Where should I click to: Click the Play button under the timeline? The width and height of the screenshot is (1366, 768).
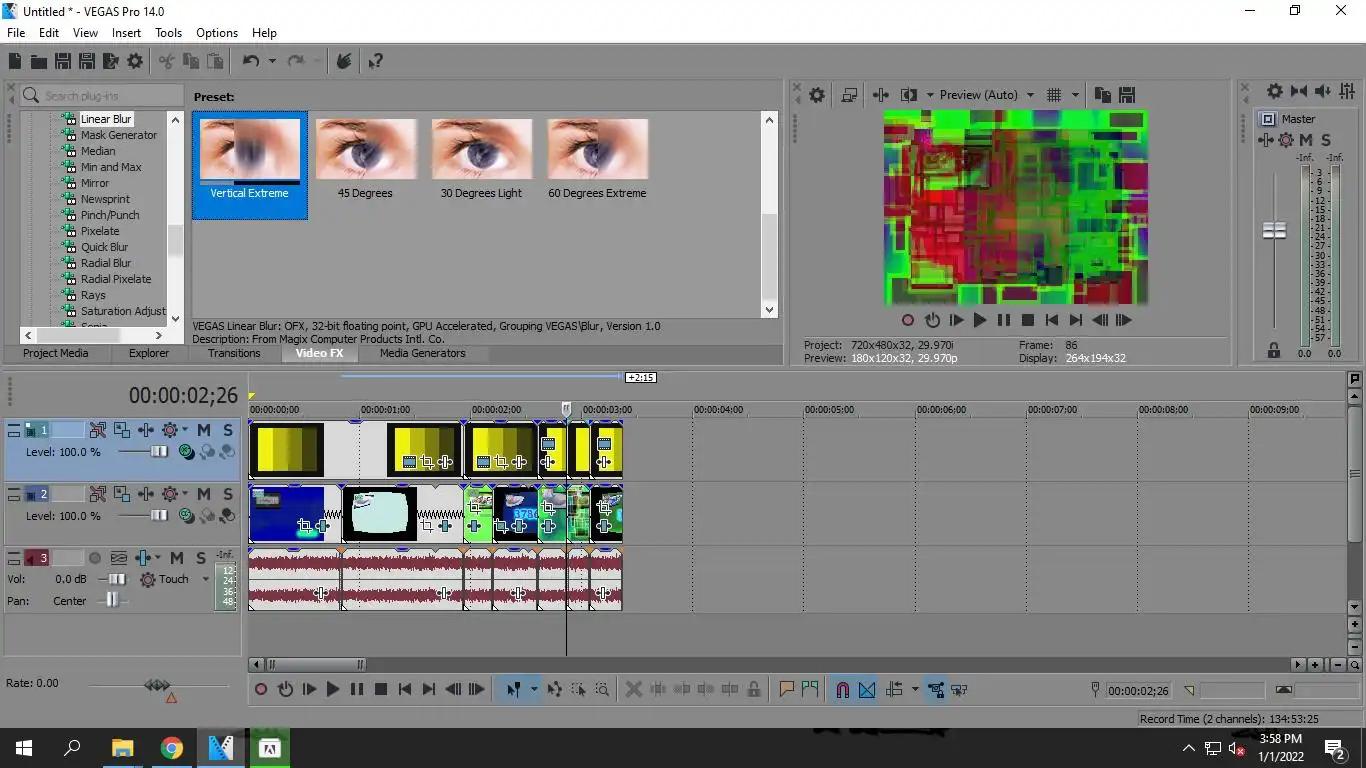[333, 689]
